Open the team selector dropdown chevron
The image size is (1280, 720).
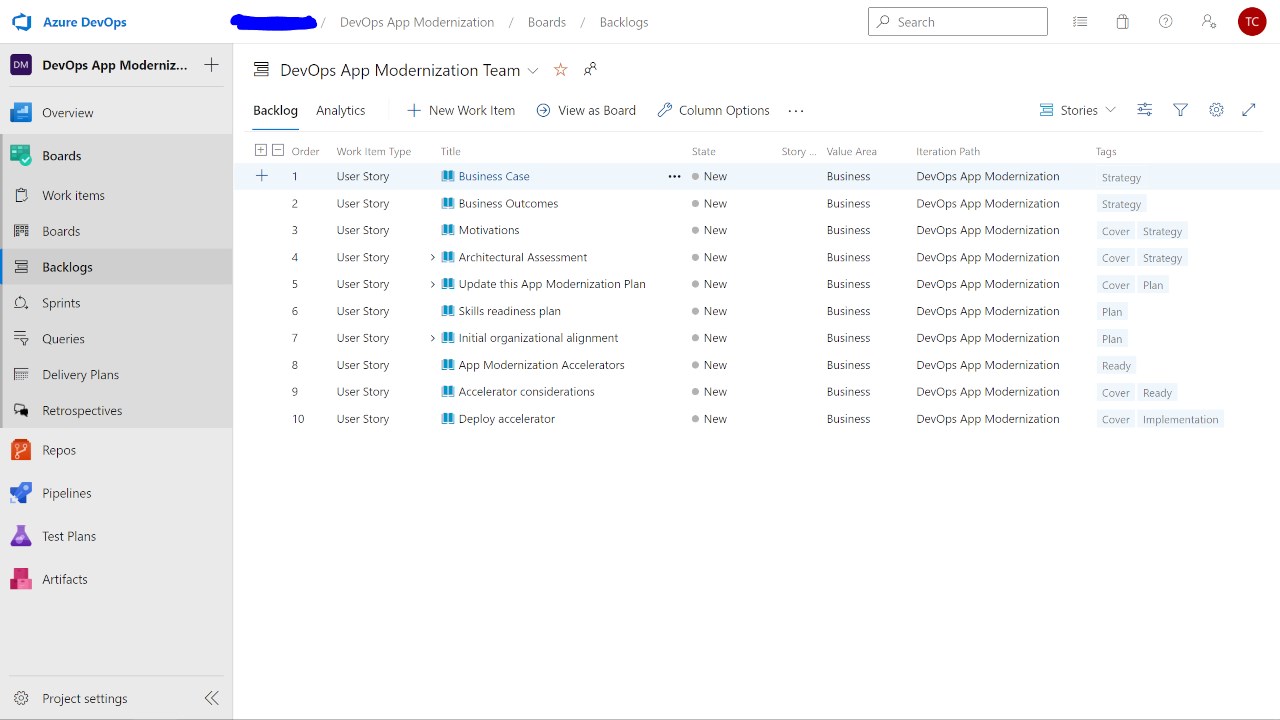(533, 71)
